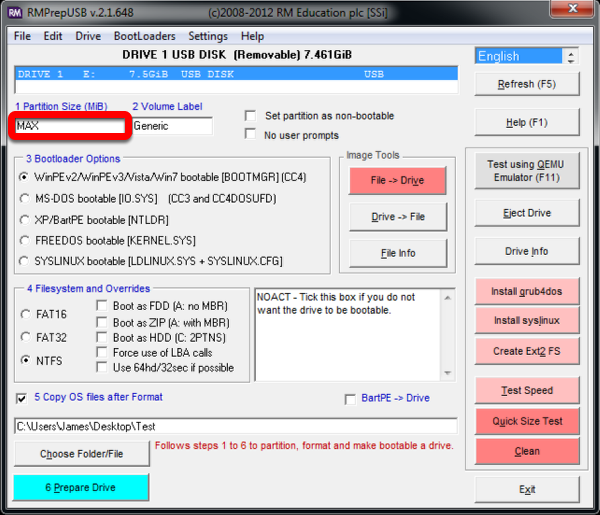Click help text scrollbar down arrow

point(448,373)
